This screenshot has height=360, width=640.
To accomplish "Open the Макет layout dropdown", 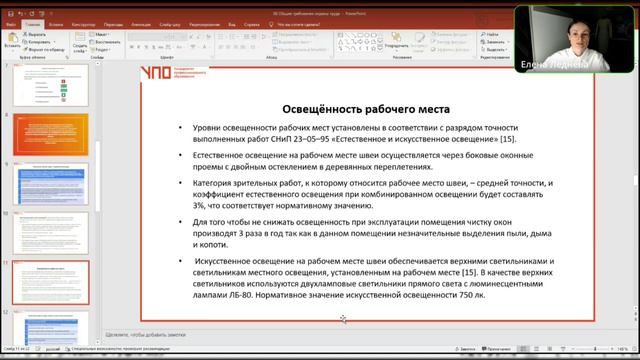I will pos(100,34).
